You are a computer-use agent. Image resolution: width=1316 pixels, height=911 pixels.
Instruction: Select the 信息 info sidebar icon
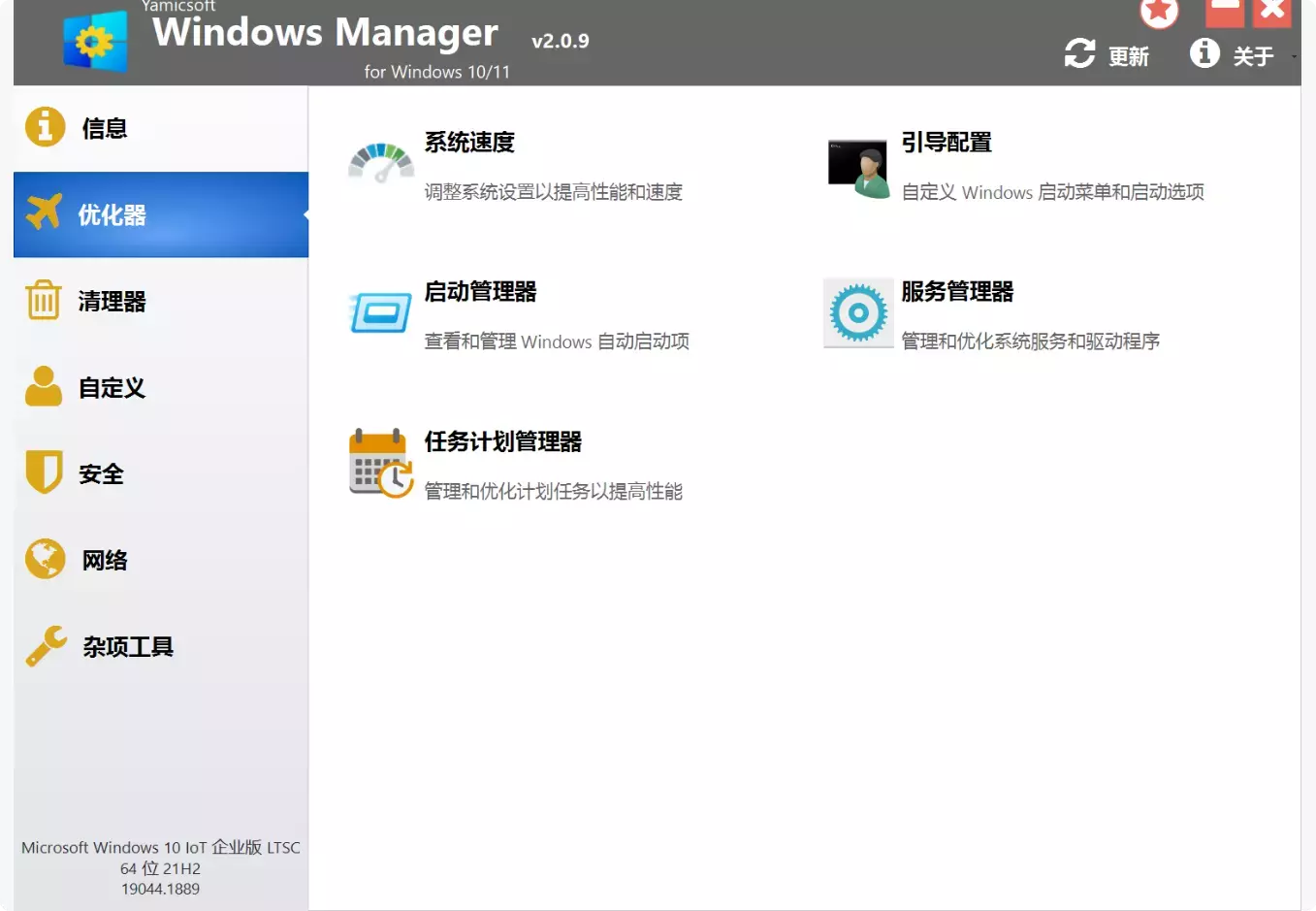point(44,127)
